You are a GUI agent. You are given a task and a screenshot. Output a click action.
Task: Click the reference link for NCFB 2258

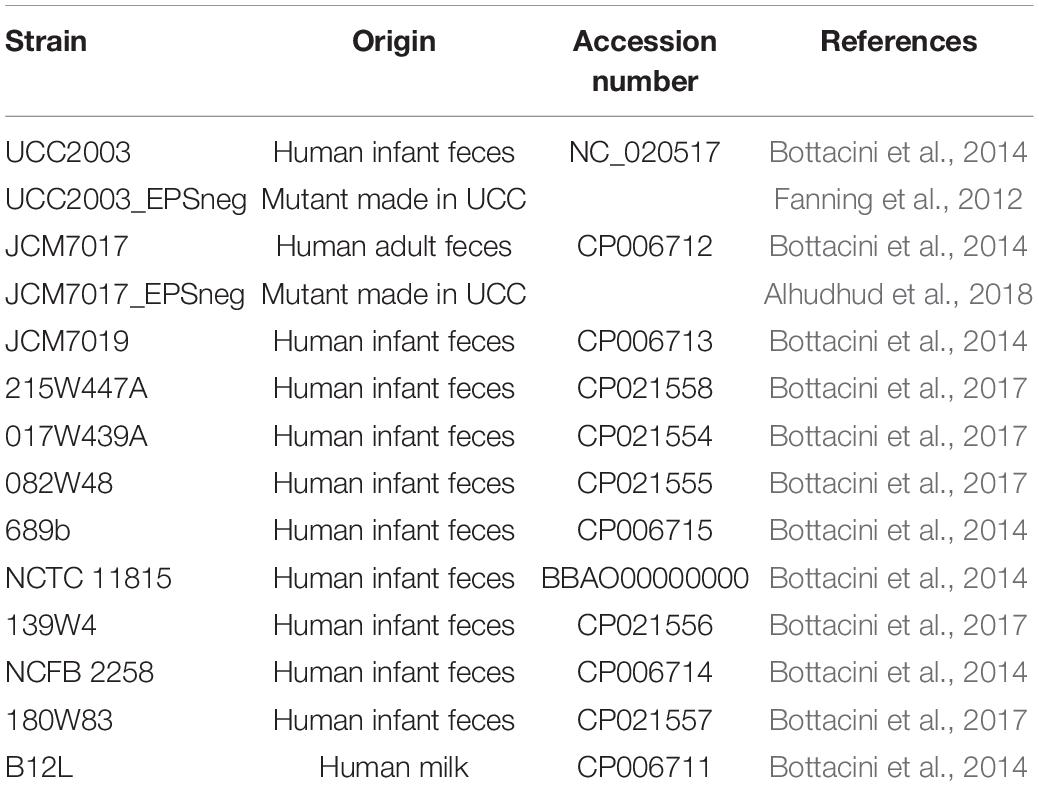pyautogui.click(x=898, y=671)
